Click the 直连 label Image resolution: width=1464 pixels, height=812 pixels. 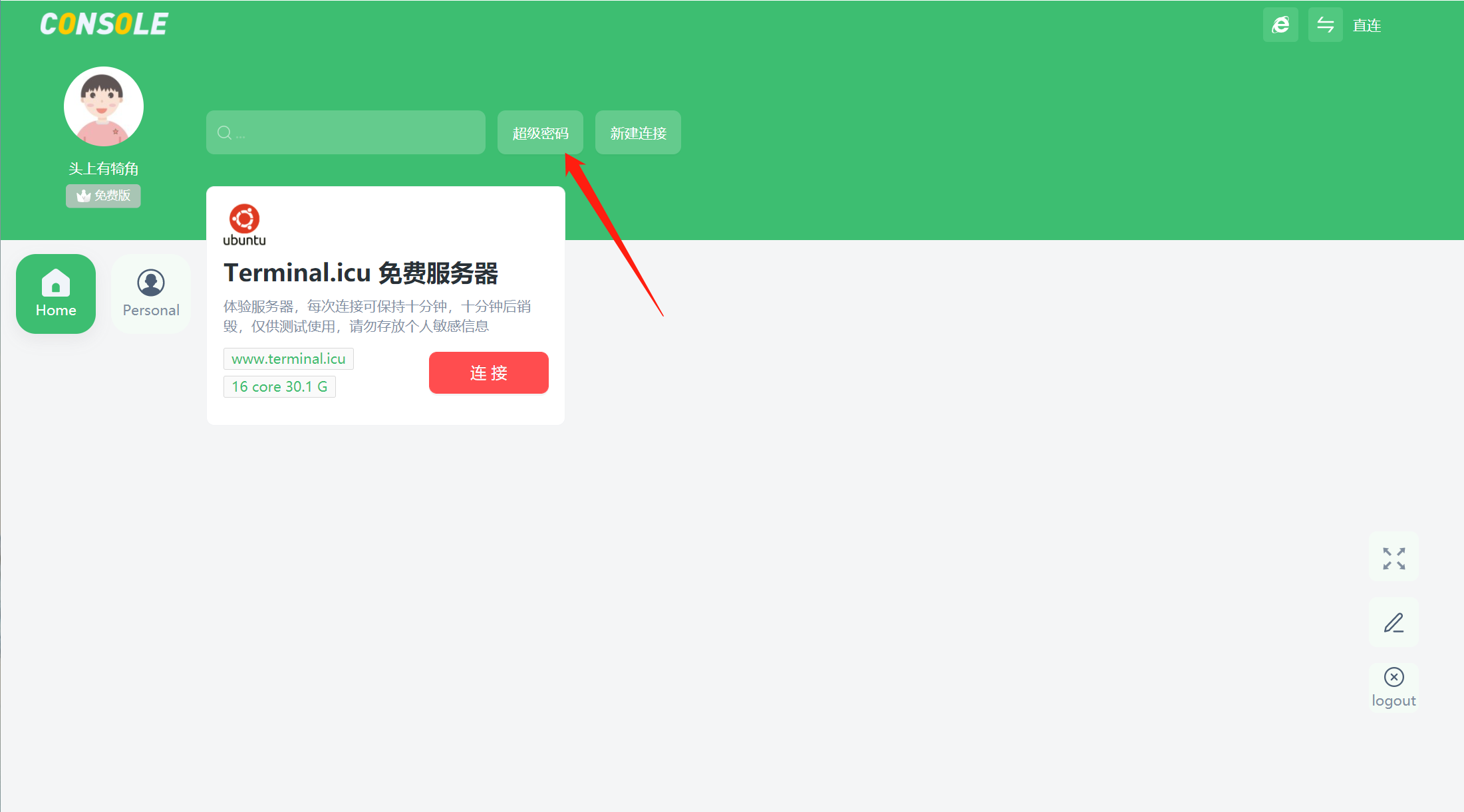1367,26
